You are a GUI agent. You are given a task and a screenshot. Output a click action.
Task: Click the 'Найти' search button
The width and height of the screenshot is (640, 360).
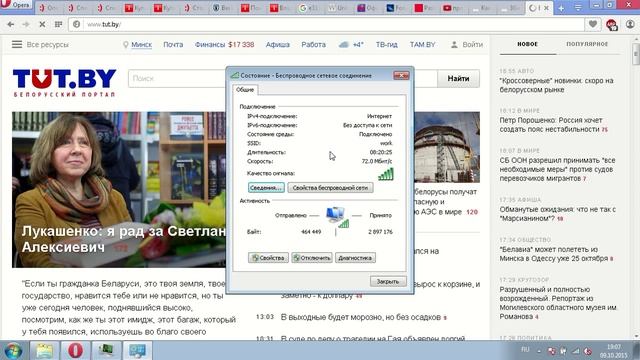[x=458, y=78]
